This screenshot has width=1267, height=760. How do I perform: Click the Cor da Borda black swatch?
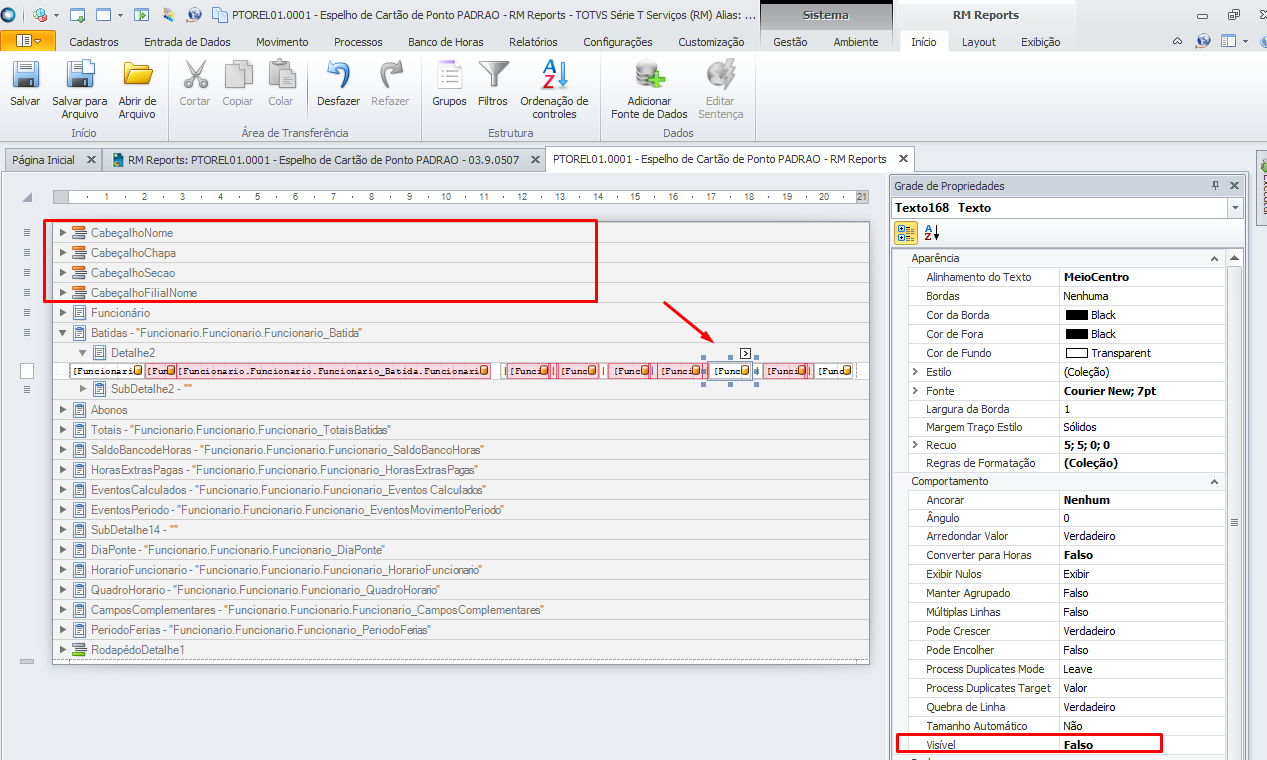click(1076, 315)
